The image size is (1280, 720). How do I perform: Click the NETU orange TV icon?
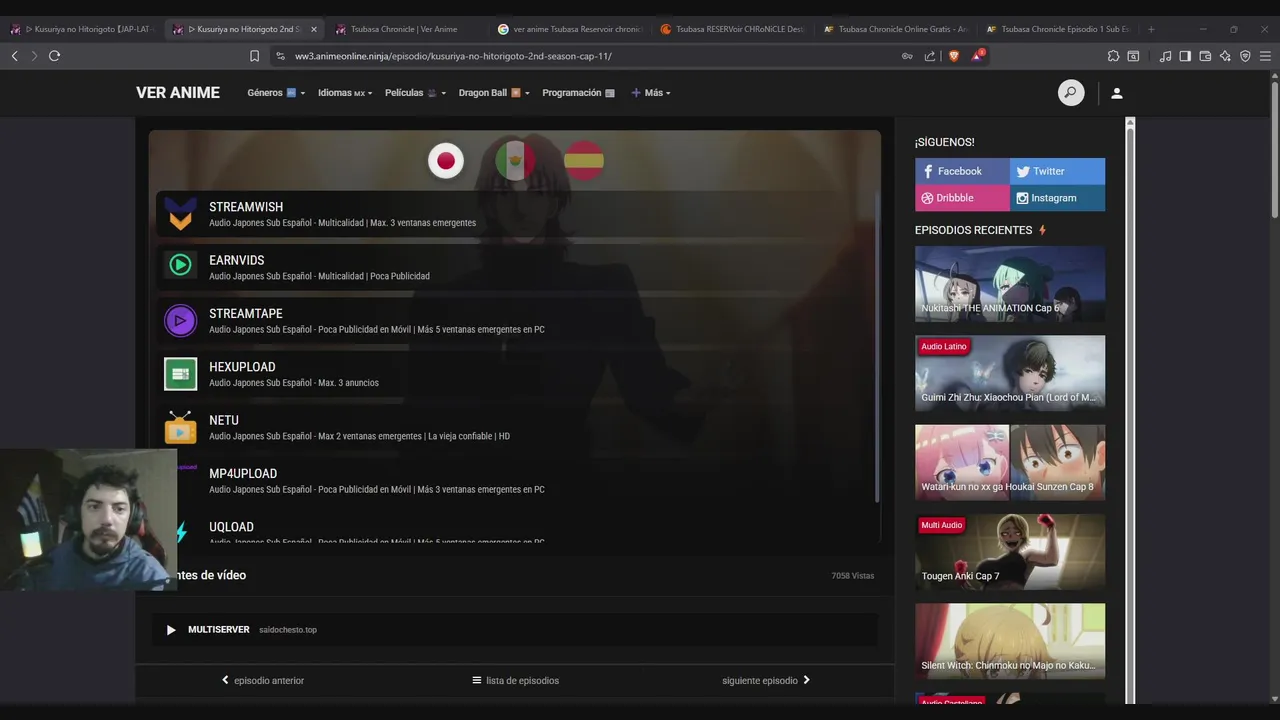click(181, 427)
